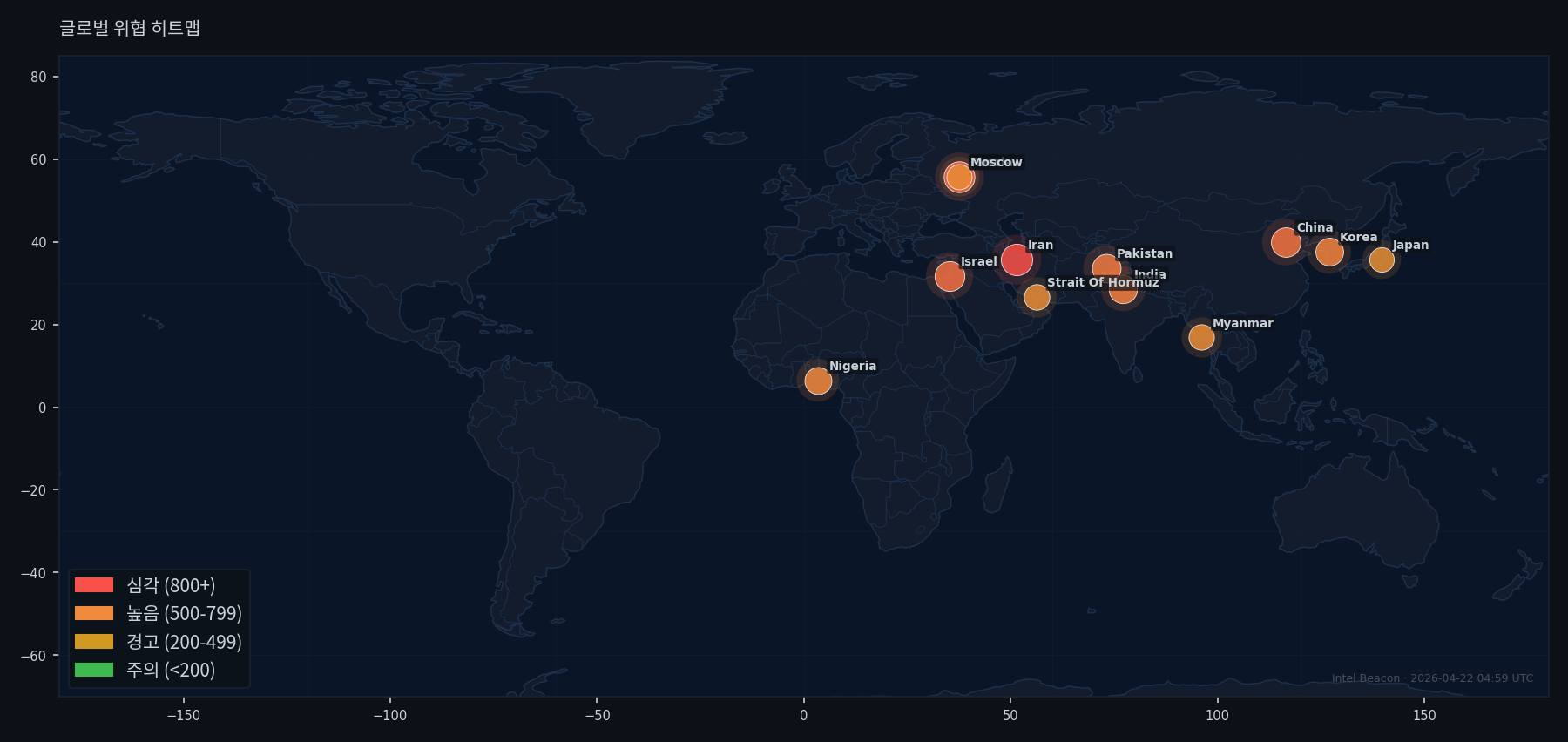Image resolution: width=1568 pixels, height=742 pixels.
Task: Click the red 심각 (800+) legend swatch
Action: click(x=94, y=585)
